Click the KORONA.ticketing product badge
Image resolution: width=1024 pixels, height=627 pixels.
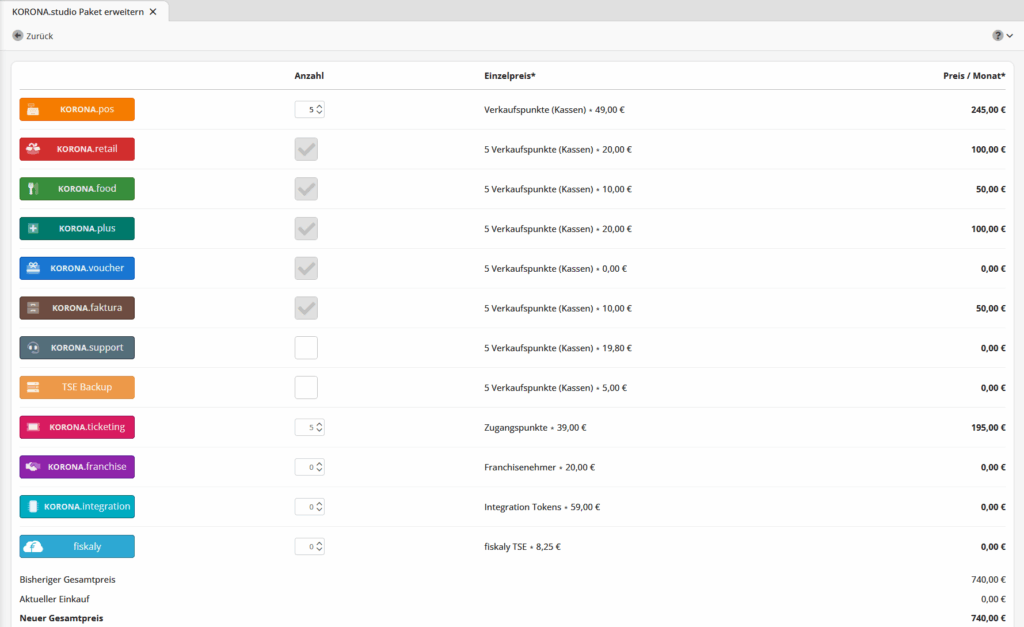pos(77,427)
